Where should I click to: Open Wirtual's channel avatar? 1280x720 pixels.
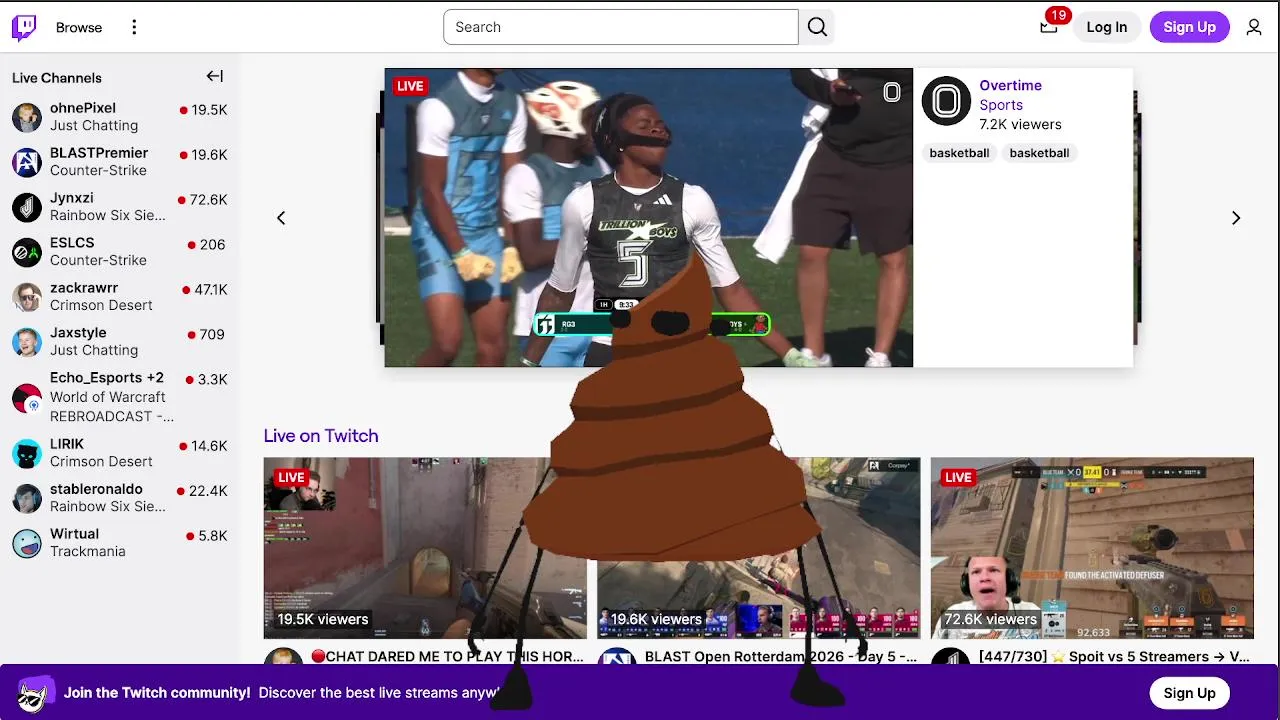pyautogui.click(x=27, y=543)
